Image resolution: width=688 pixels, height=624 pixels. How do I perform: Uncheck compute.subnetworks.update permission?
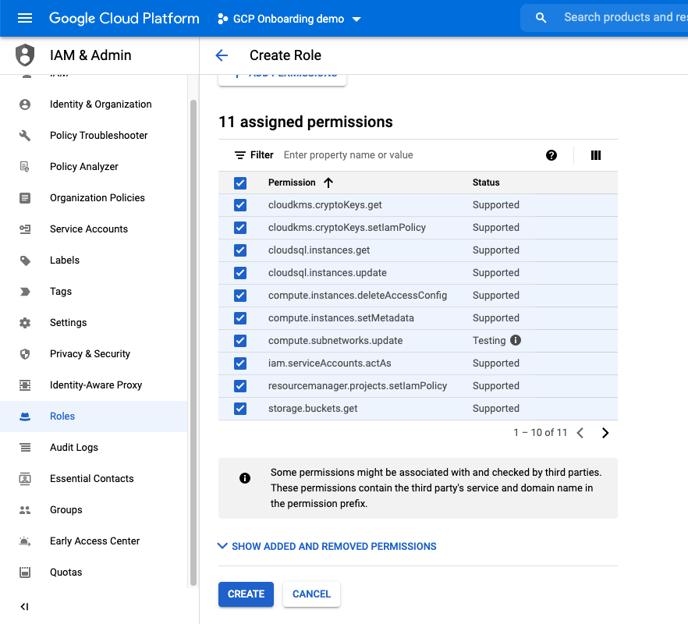pyautogui.click(x=240, y=341)
